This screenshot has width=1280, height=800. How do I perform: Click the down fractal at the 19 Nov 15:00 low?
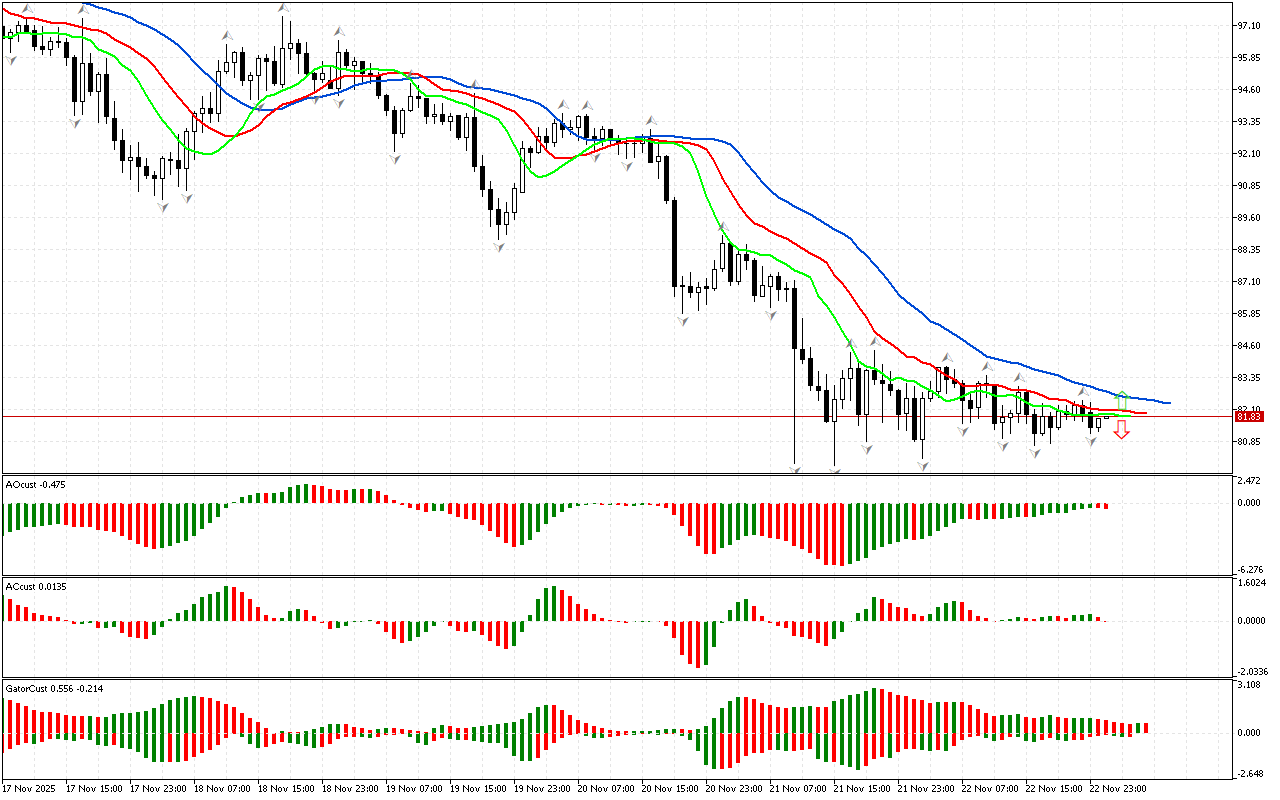click(498, 246)
